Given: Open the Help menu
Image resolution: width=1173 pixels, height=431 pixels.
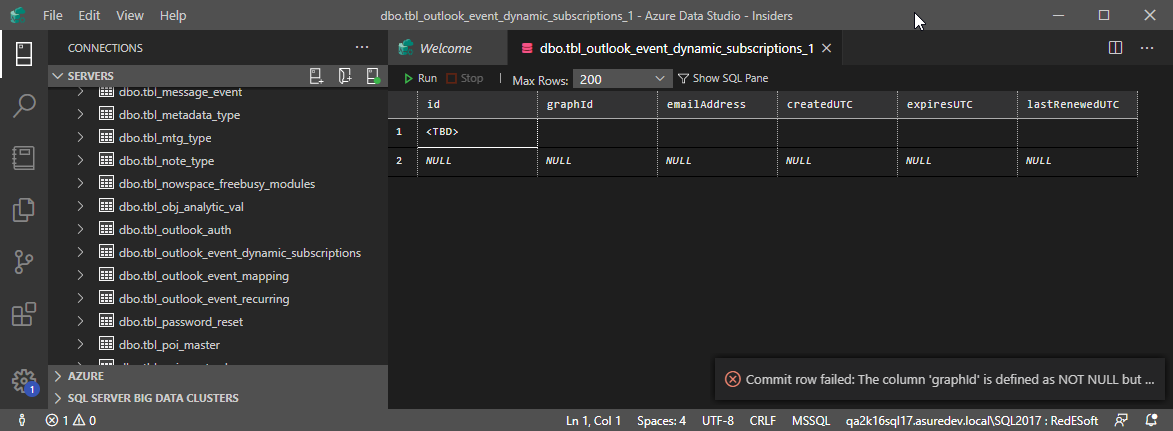Looking at the screenshot, I should [x=174, y=15].
